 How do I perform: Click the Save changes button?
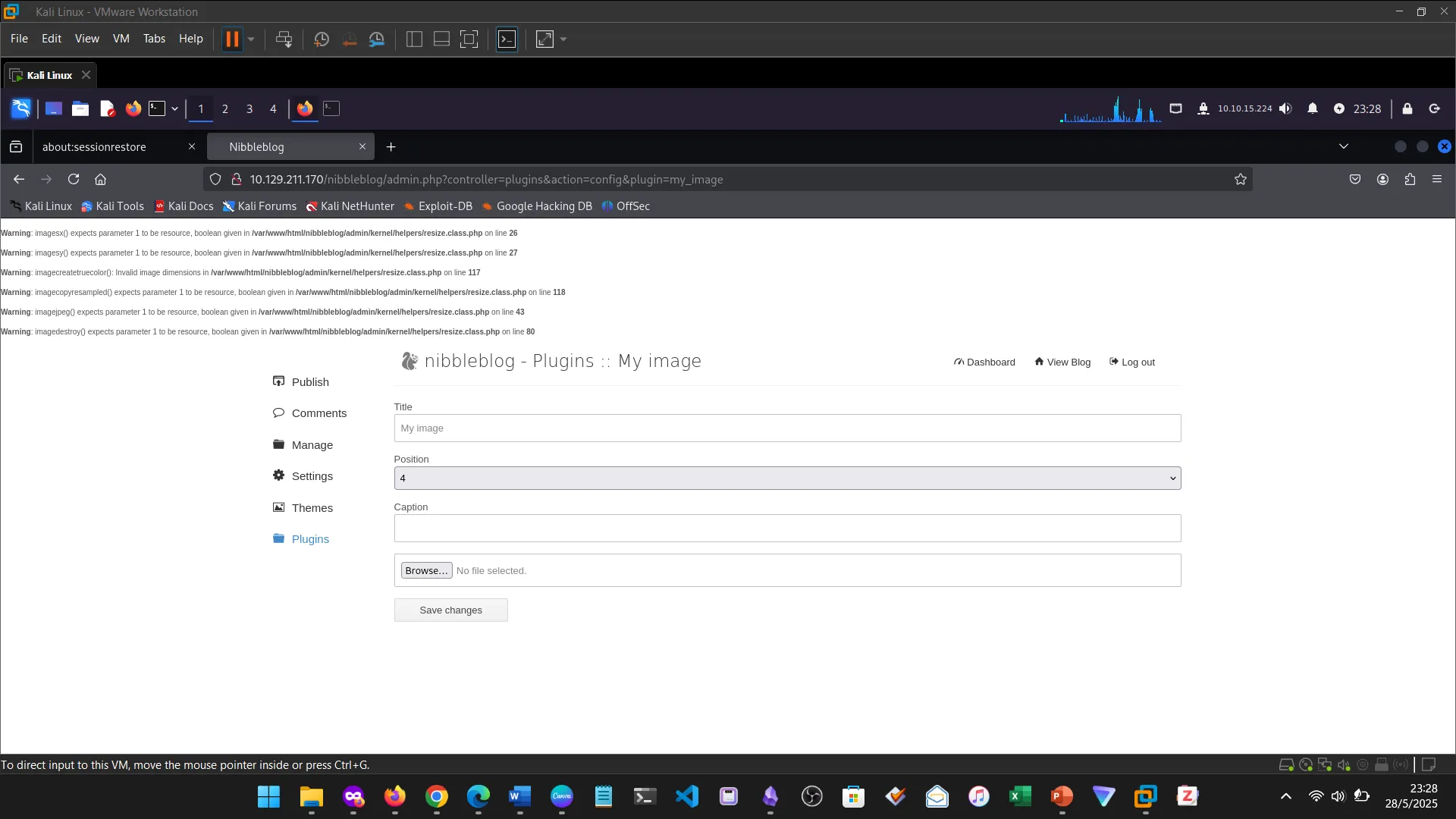[x=450, y=610]
